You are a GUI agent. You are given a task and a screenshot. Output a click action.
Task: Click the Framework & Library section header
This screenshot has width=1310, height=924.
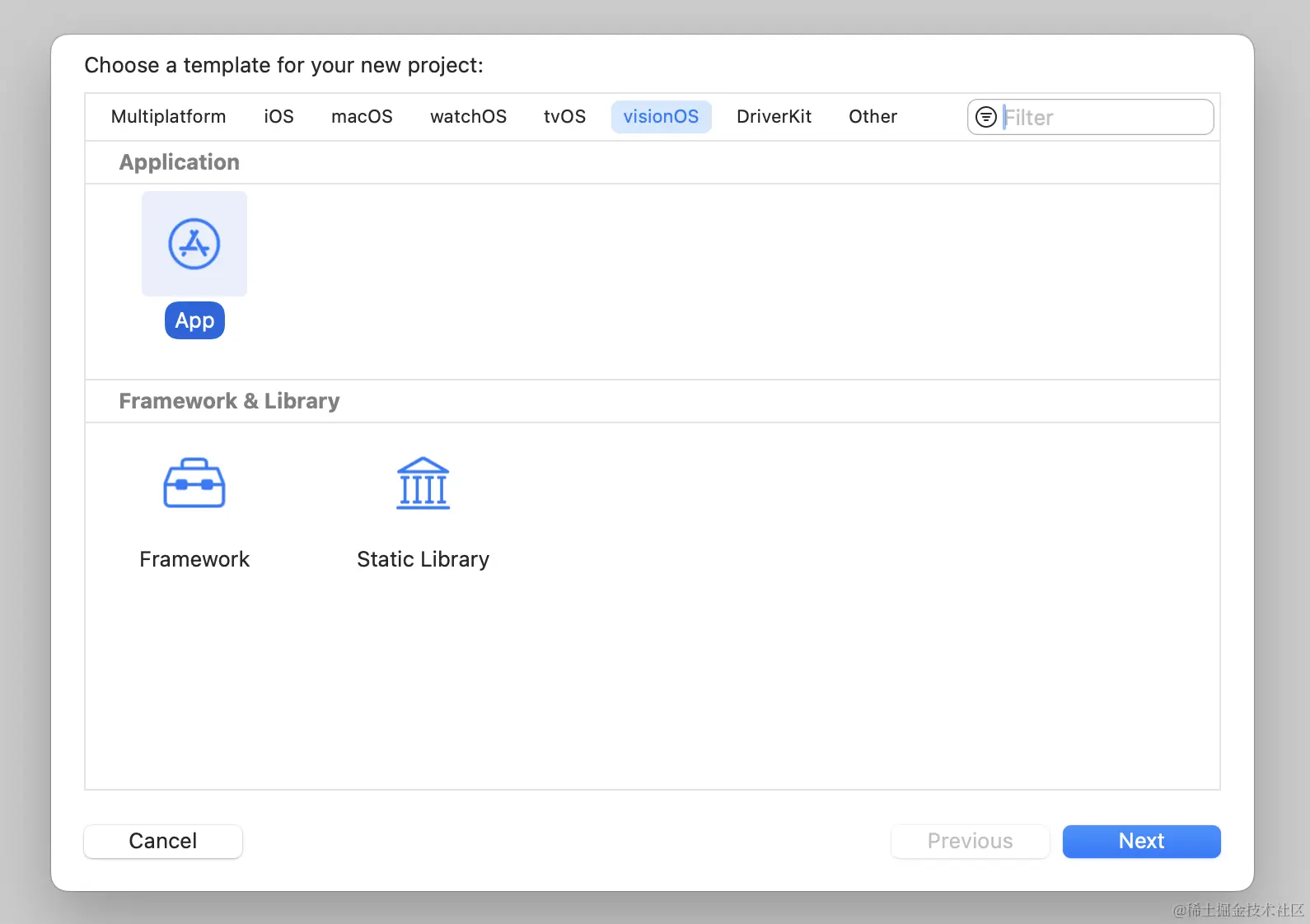coord(229,401)
